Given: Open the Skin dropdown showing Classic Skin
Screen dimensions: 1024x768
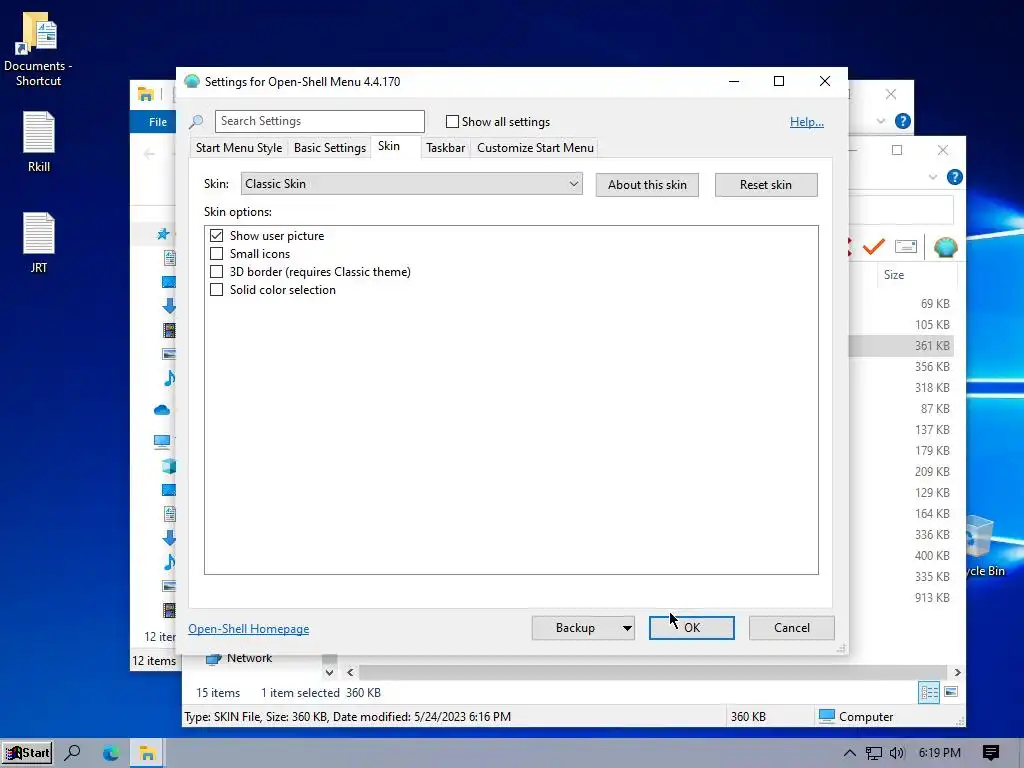Looking at the screenshot, I should pos(411,184).
